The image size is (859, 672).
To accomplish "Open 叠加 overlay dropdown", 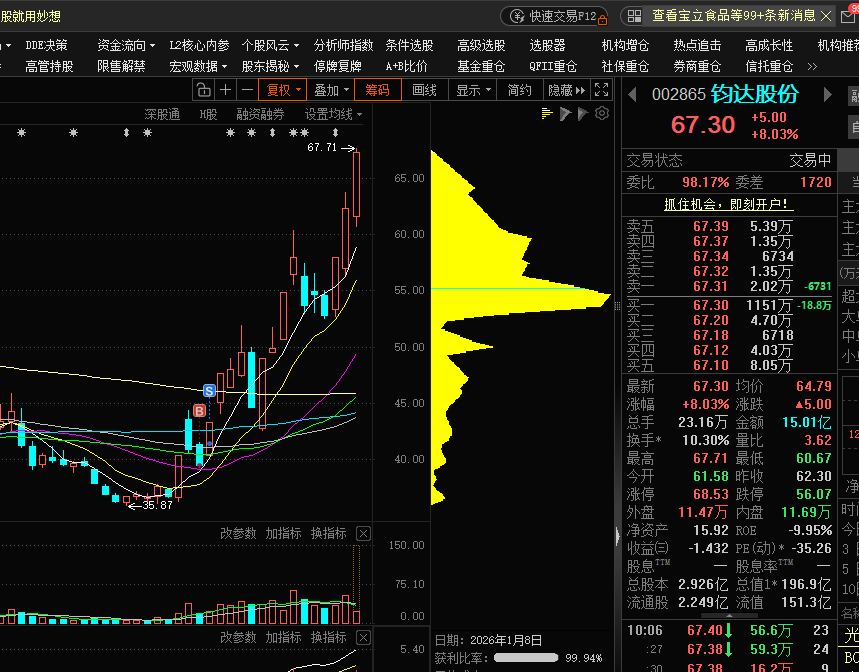I will (x=330, y=90).
